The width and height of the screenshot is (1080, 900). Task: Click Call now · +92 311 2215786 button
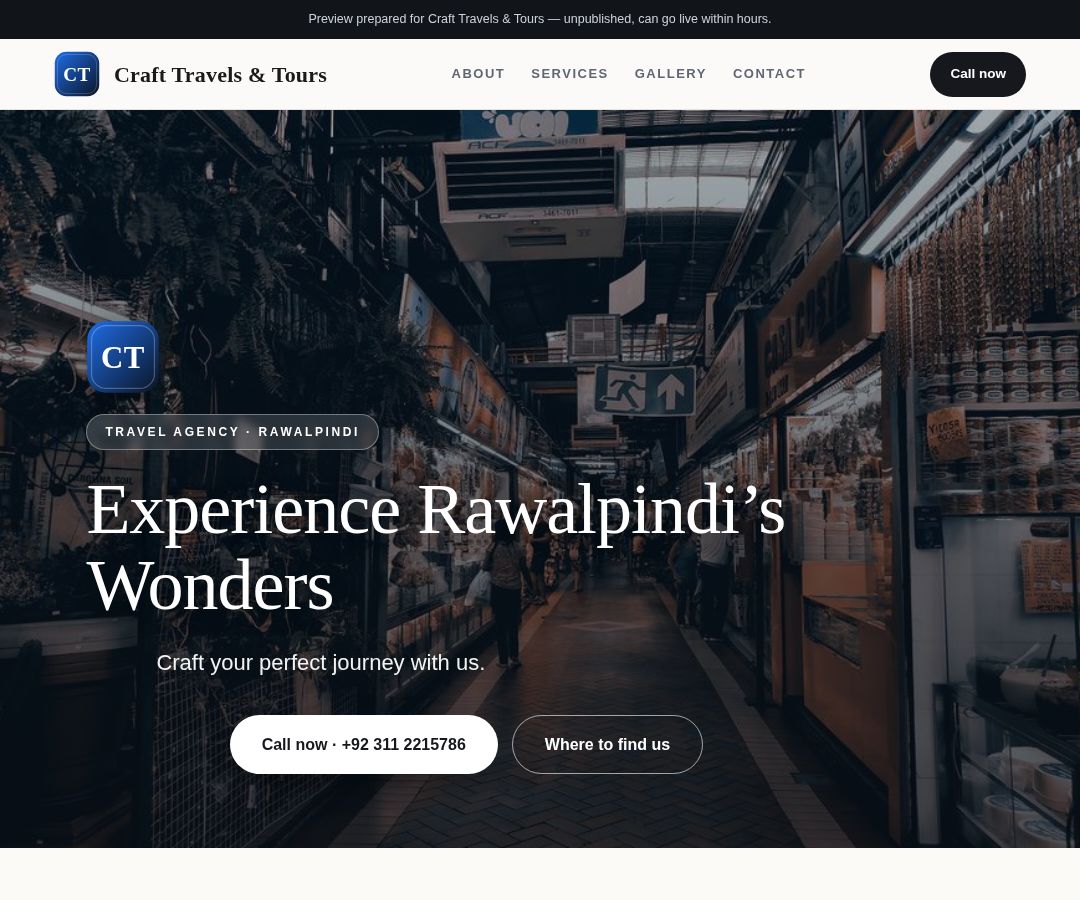[x=364, y=744]
